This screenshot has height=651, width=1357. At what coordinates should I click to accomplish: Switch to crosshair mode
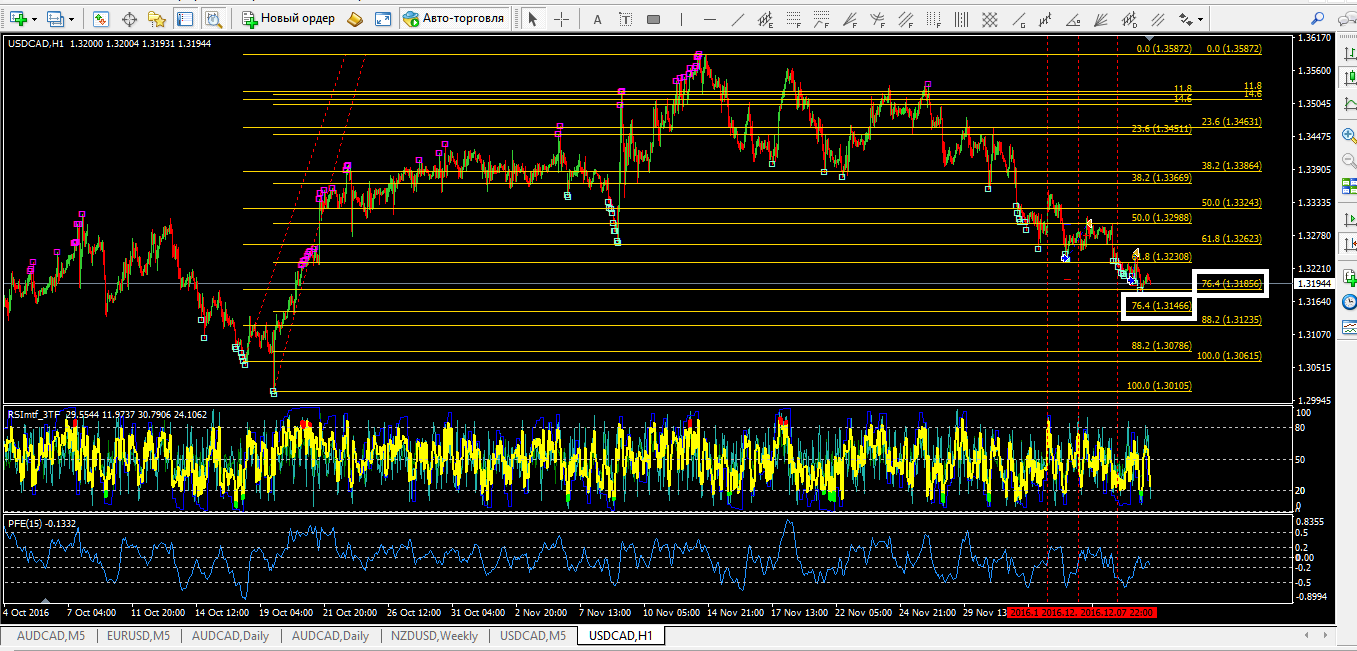click(x=562, y=19)
